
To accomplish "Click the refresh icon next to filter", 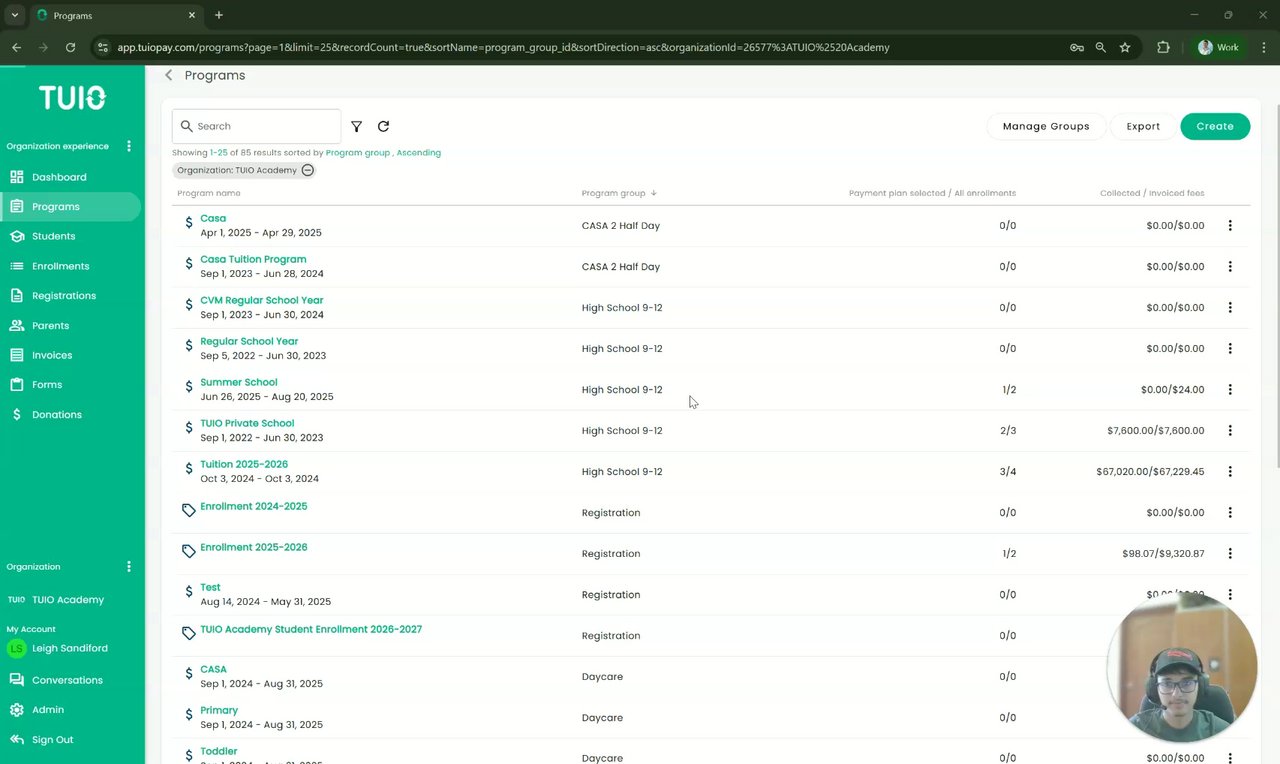I will click(383, 127).
